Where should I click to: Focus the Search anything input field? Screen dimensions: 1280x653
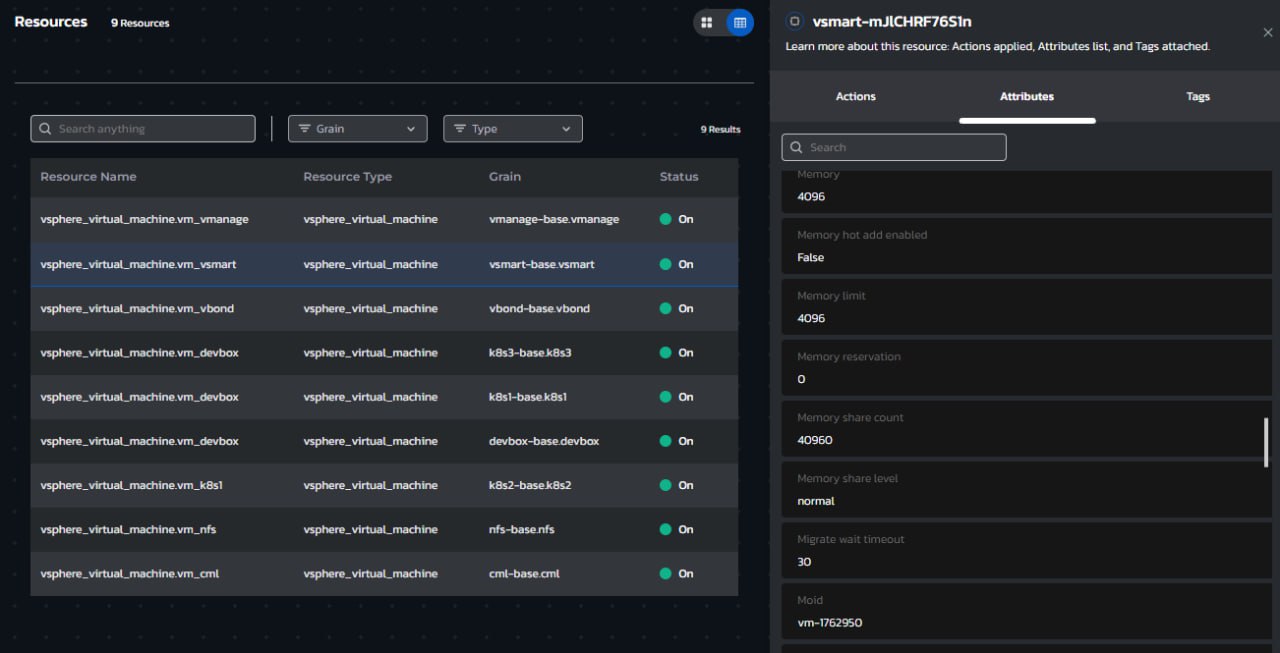(x=143, y=129)
